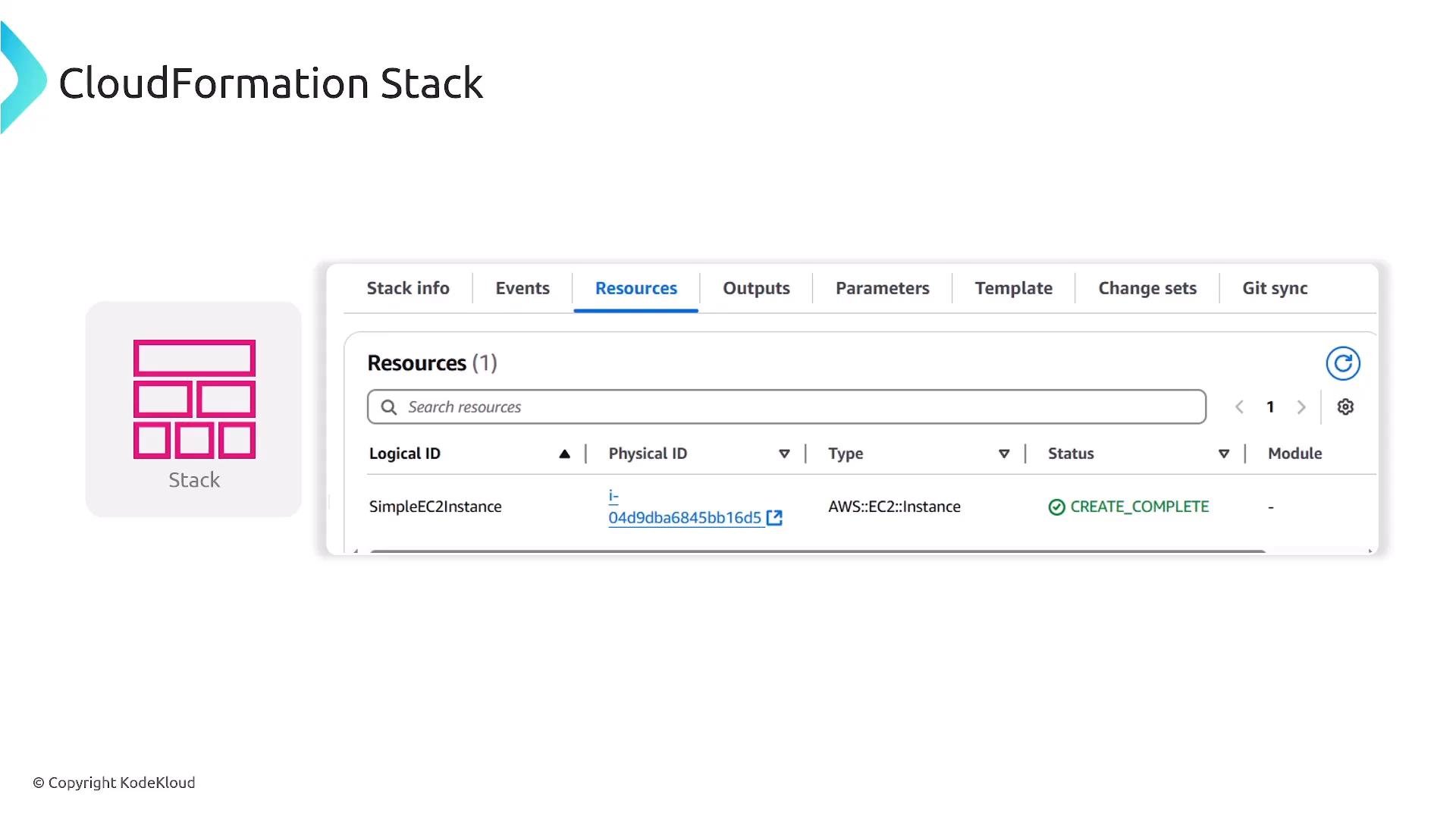
Task: Go to next page arrow
Action: 1301,407
